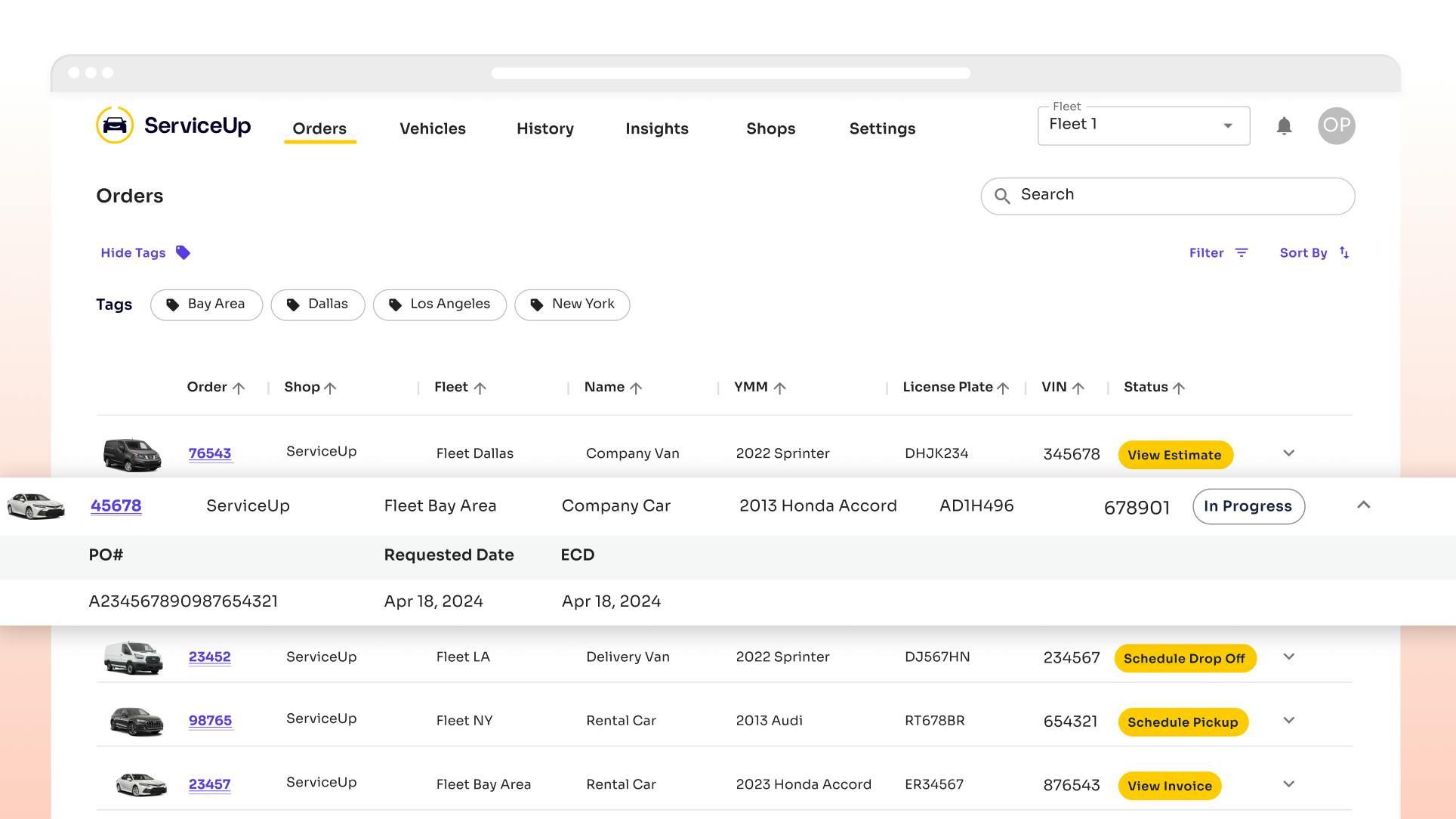The image size is (1456, 819).
Task: Toggle the Bay Area tag filter
Action: coord(206,304)
